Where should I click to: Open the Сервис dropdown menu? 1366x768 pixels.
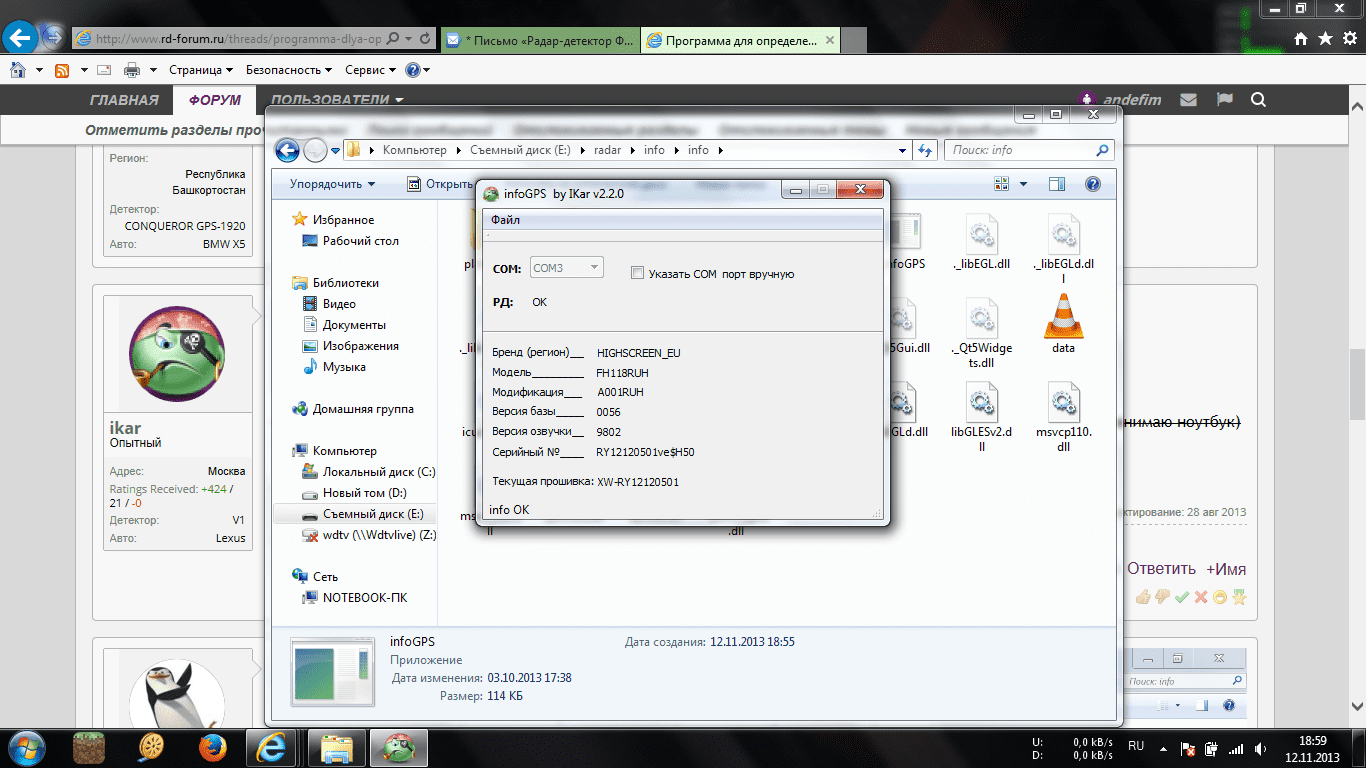(x=370, y=70)
